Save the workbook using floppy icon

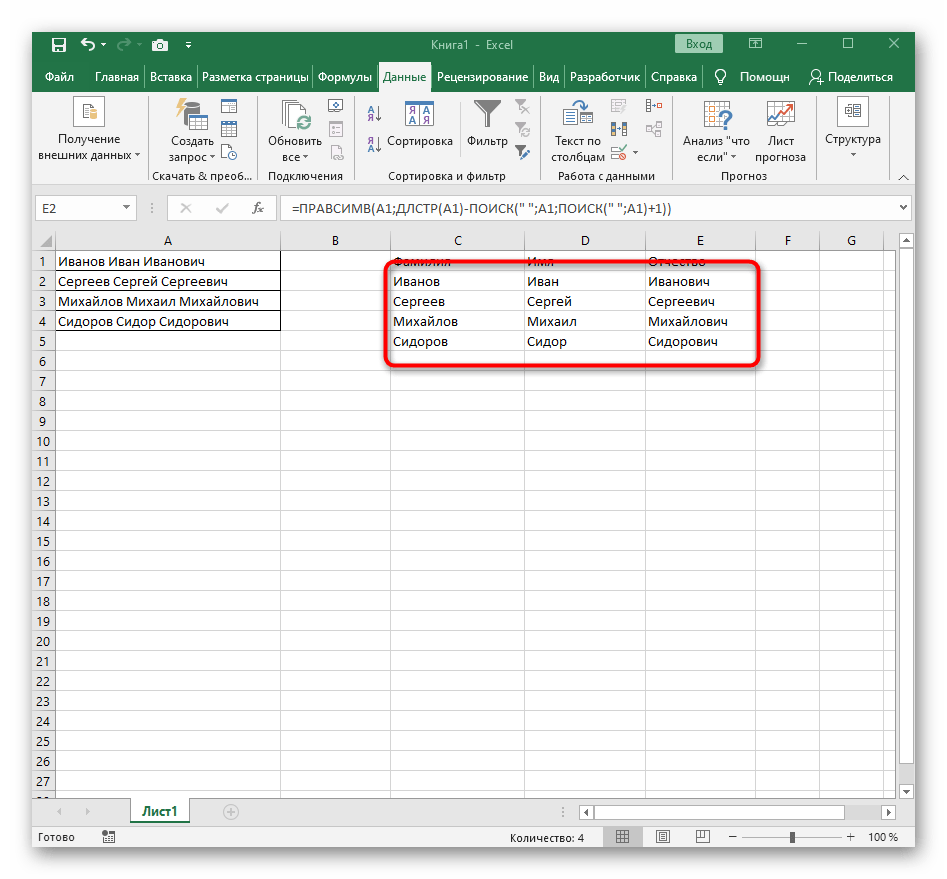coord(59,45)
